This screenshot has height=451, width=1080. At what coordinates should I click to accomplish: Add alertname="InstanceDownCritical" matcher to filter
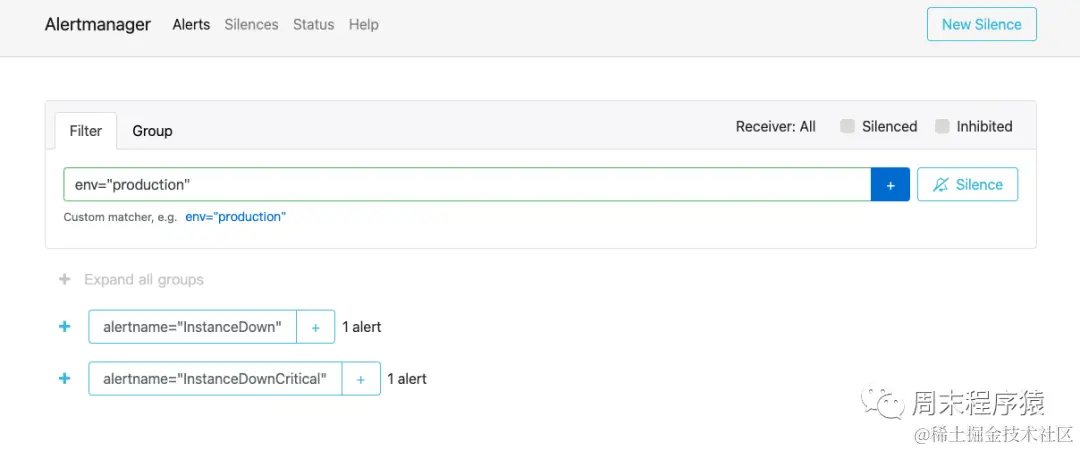click(x=361, y=379)
